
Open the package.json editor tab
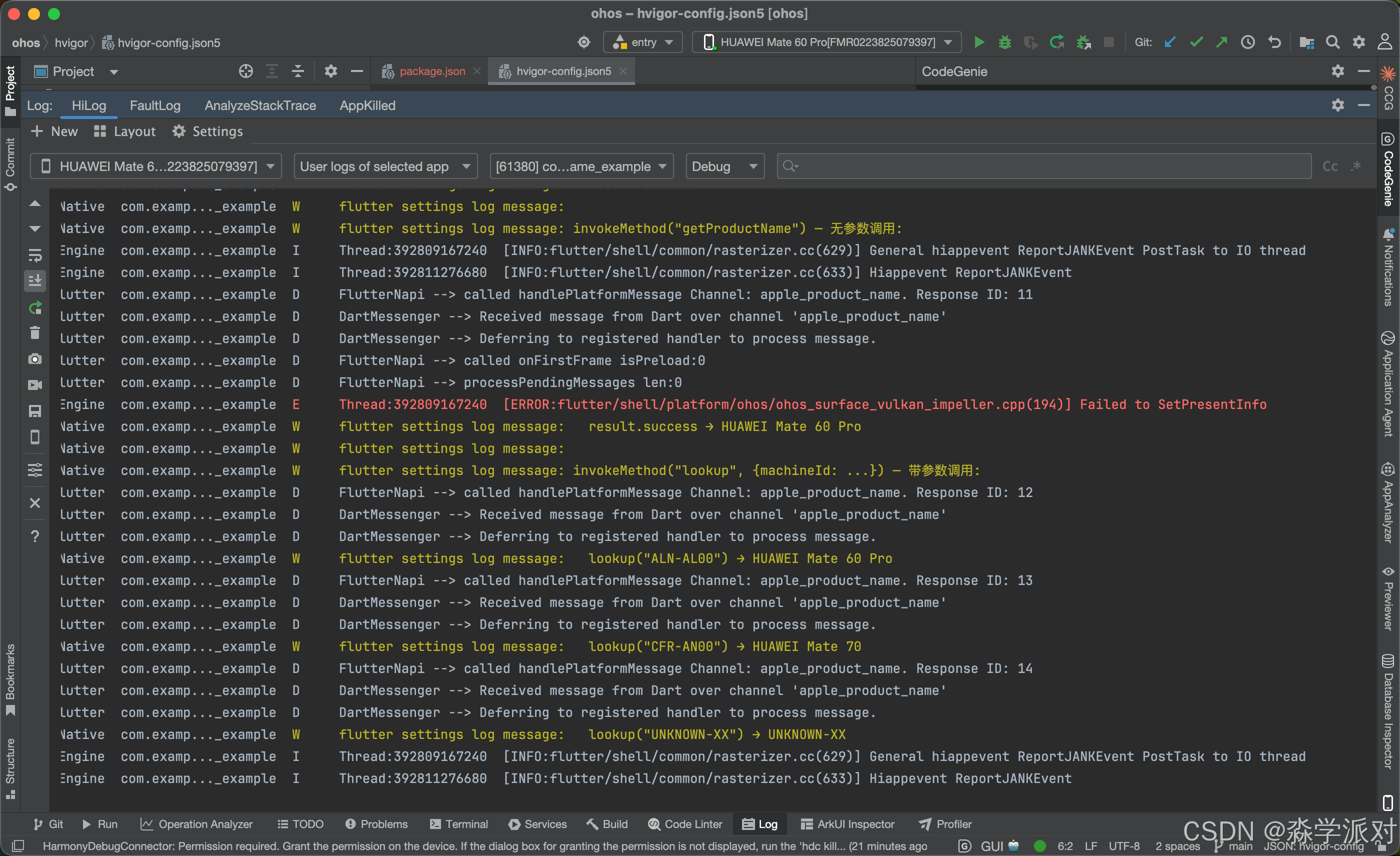click(x=431, y=71)
